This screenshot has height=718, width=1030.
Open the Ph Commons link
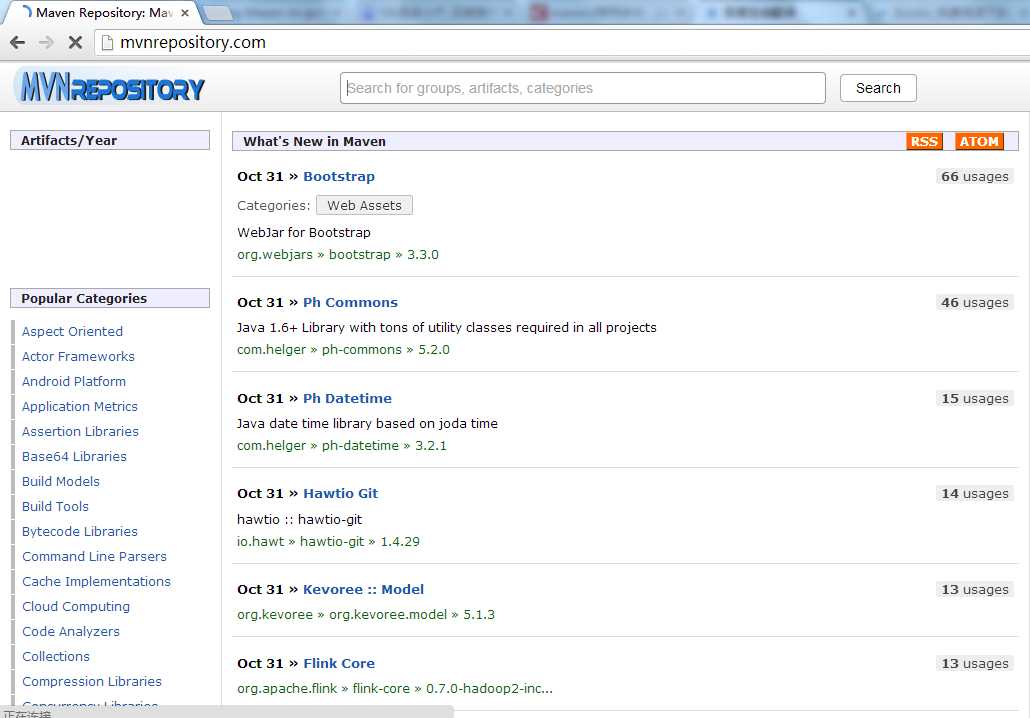[350, 302]
